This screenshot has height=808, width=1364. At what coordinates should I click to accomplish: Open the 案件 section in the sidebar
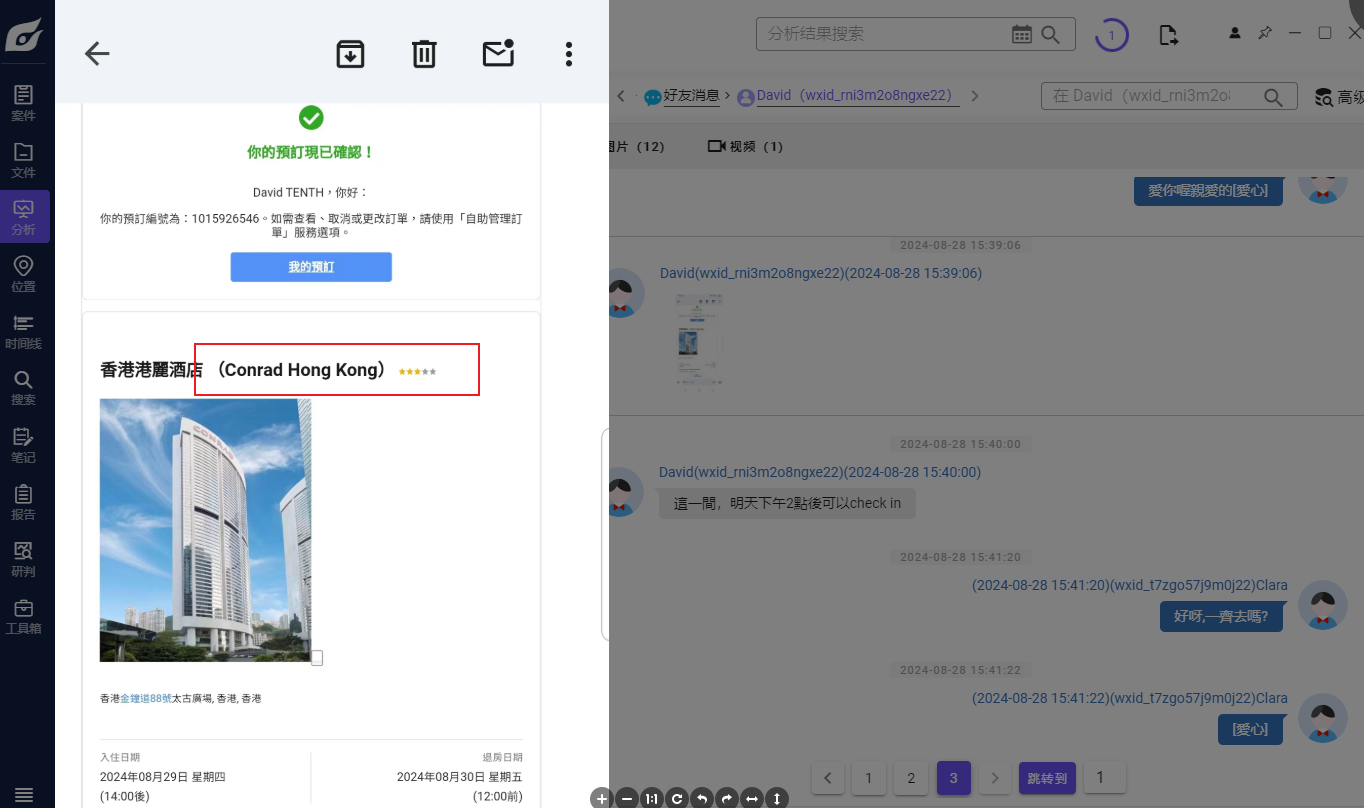(23, 103)
